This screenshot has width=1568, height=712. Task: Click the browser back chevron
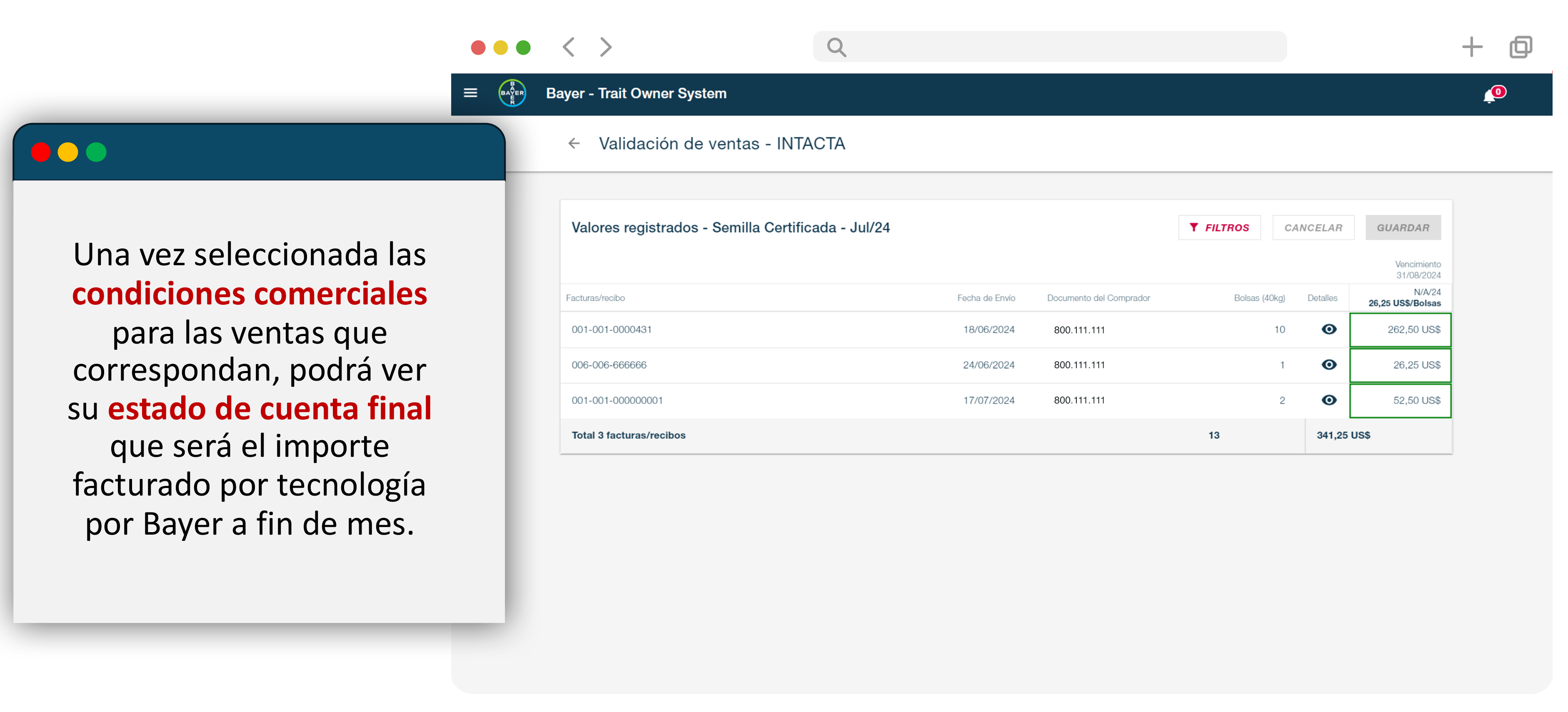click(569, 47)
